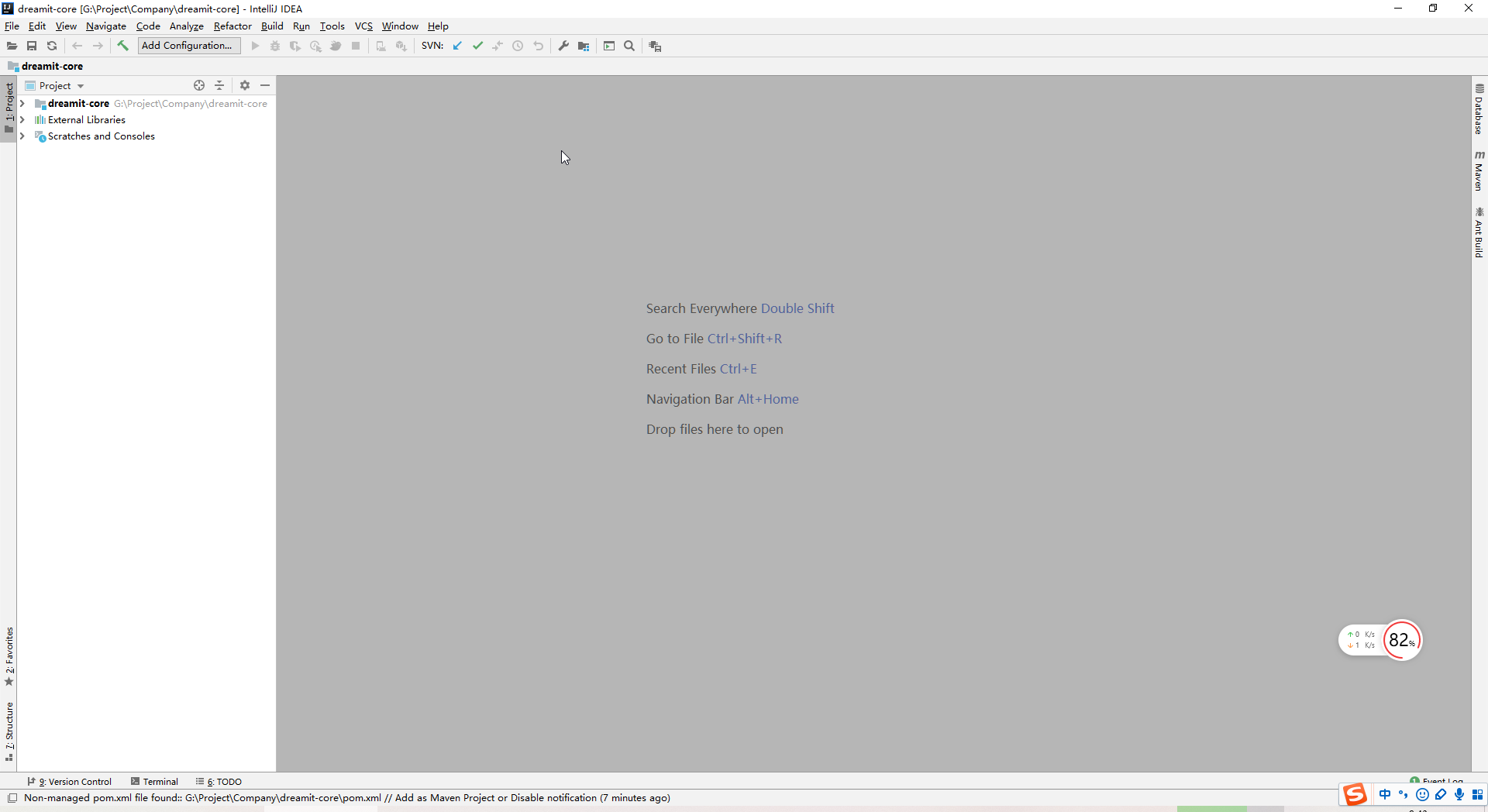Open the Sogou emoji smiley panel
Screen dimensions: 1488x812
tap(1422, 794)
